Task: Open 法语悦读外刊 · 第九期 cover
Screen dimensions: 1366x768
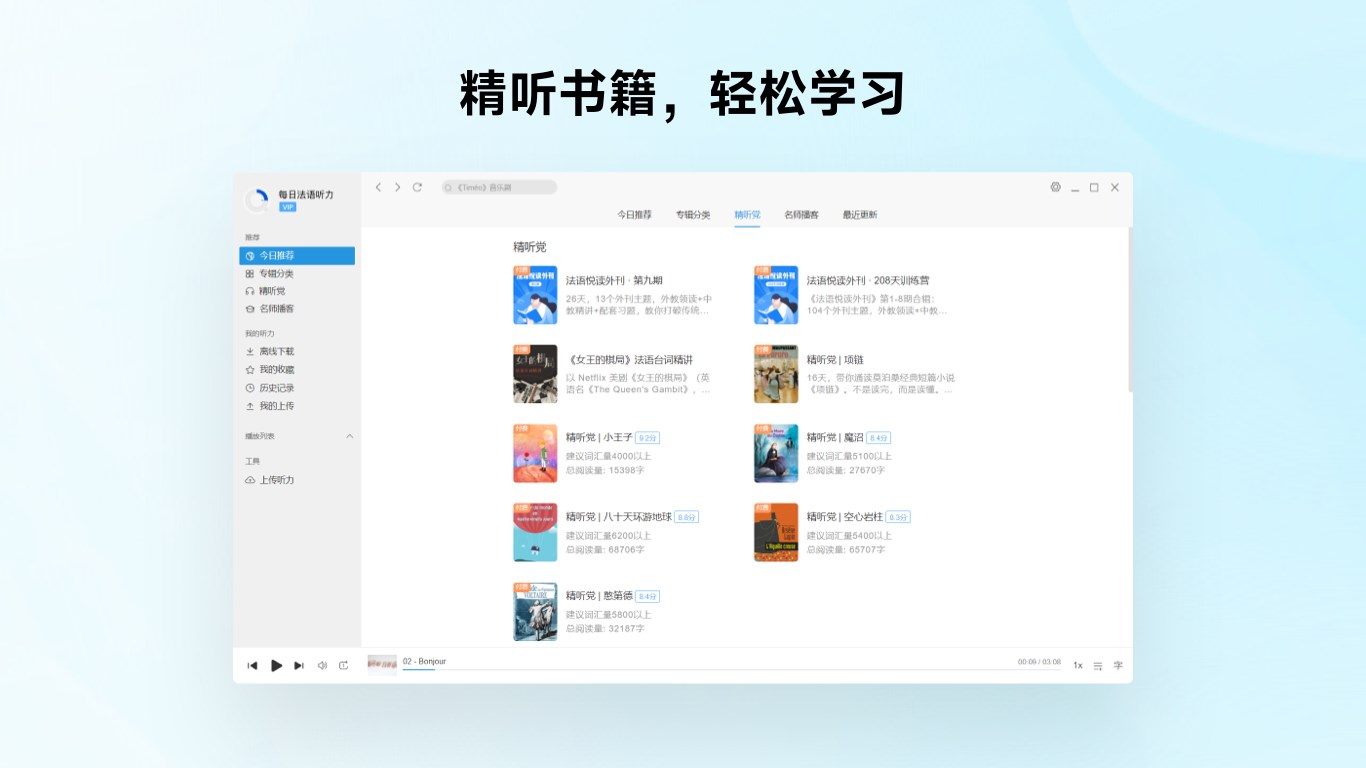Action: pyautogui.click(x=535, y=295)
